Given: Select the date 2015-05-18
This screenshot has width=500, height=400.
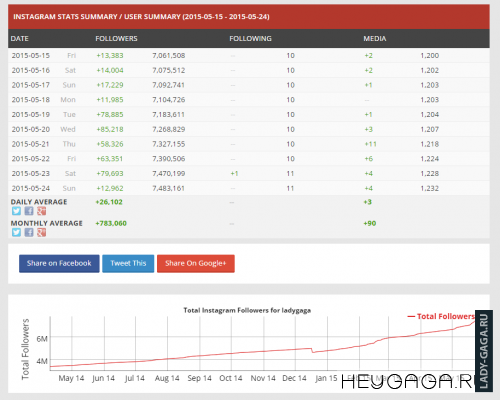Looking at the screenshot, I should click(31, 100).
